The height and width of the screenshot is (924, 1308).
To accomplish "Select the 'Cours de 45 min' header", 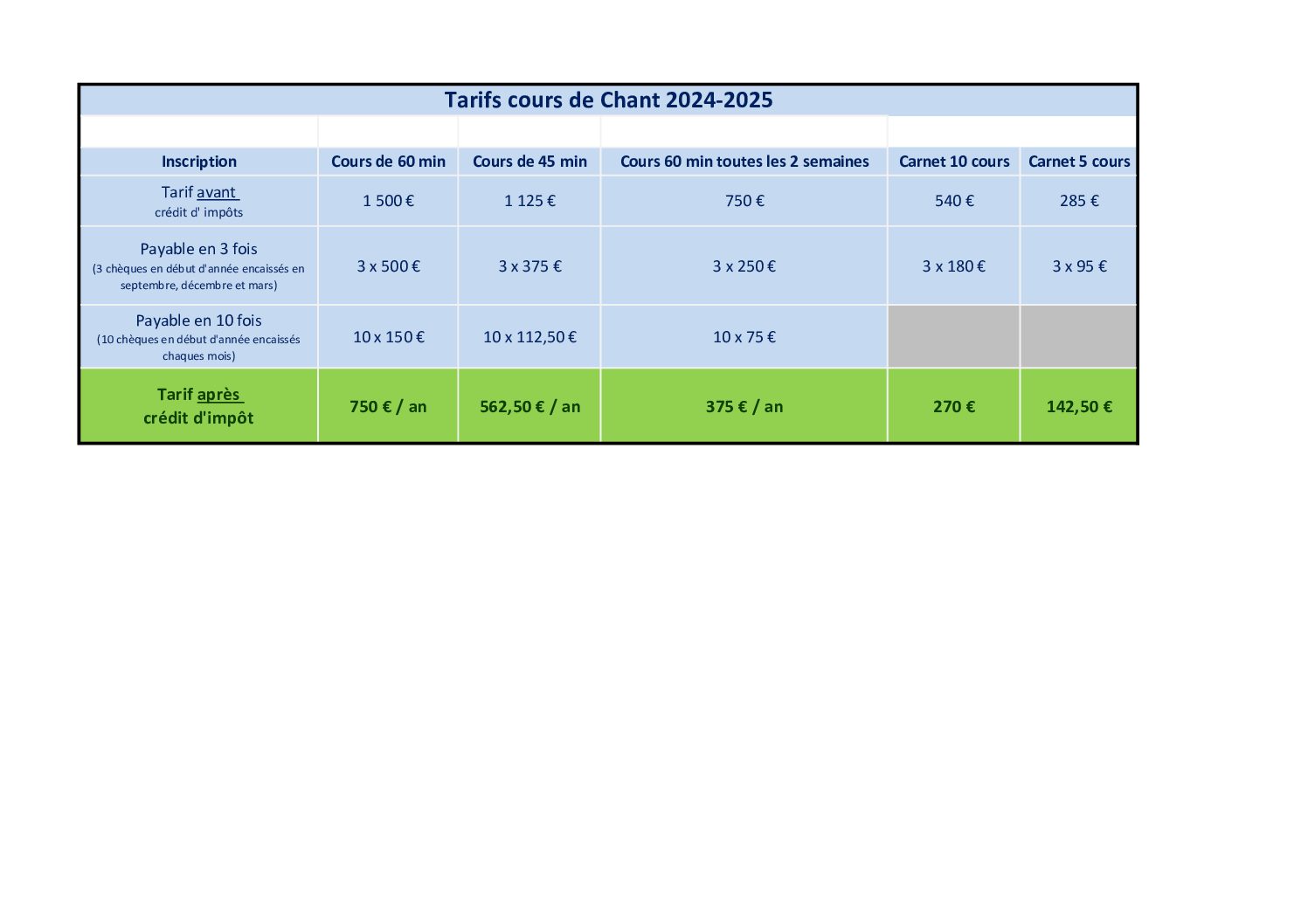I will coord(529,162).
